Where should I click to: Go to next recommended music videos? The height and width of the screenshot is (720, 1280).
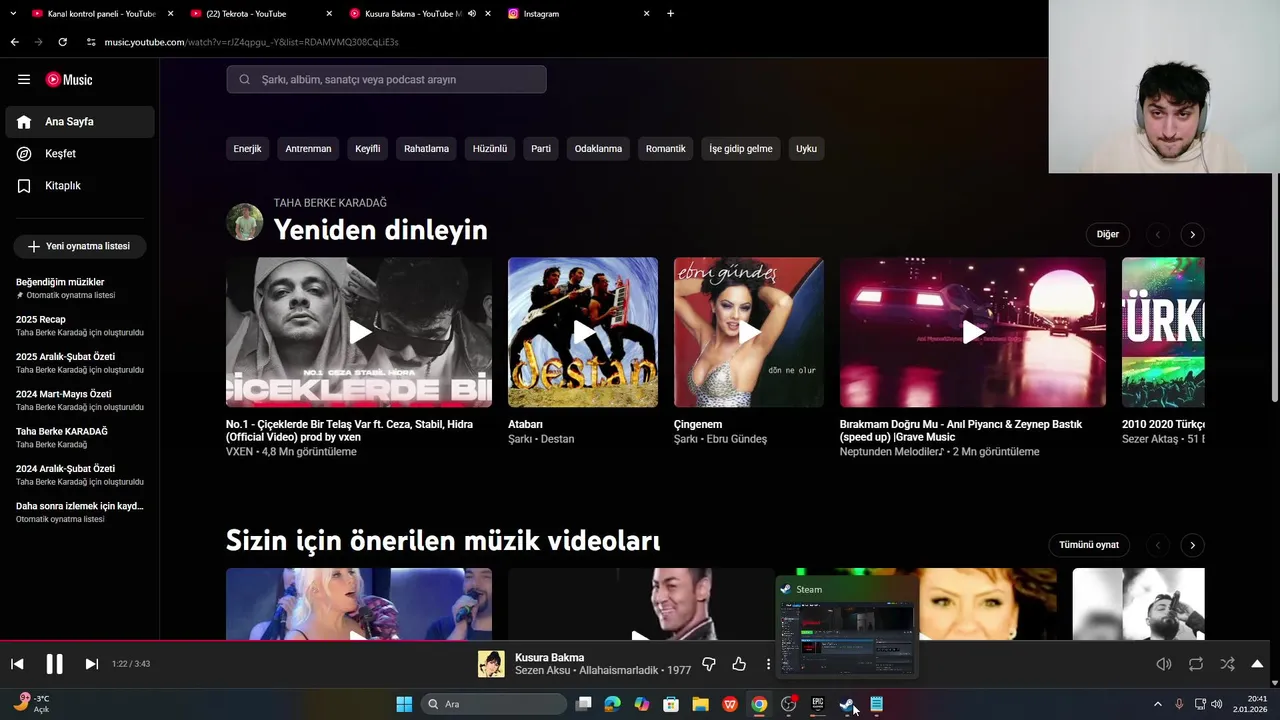coord(1192,545)
